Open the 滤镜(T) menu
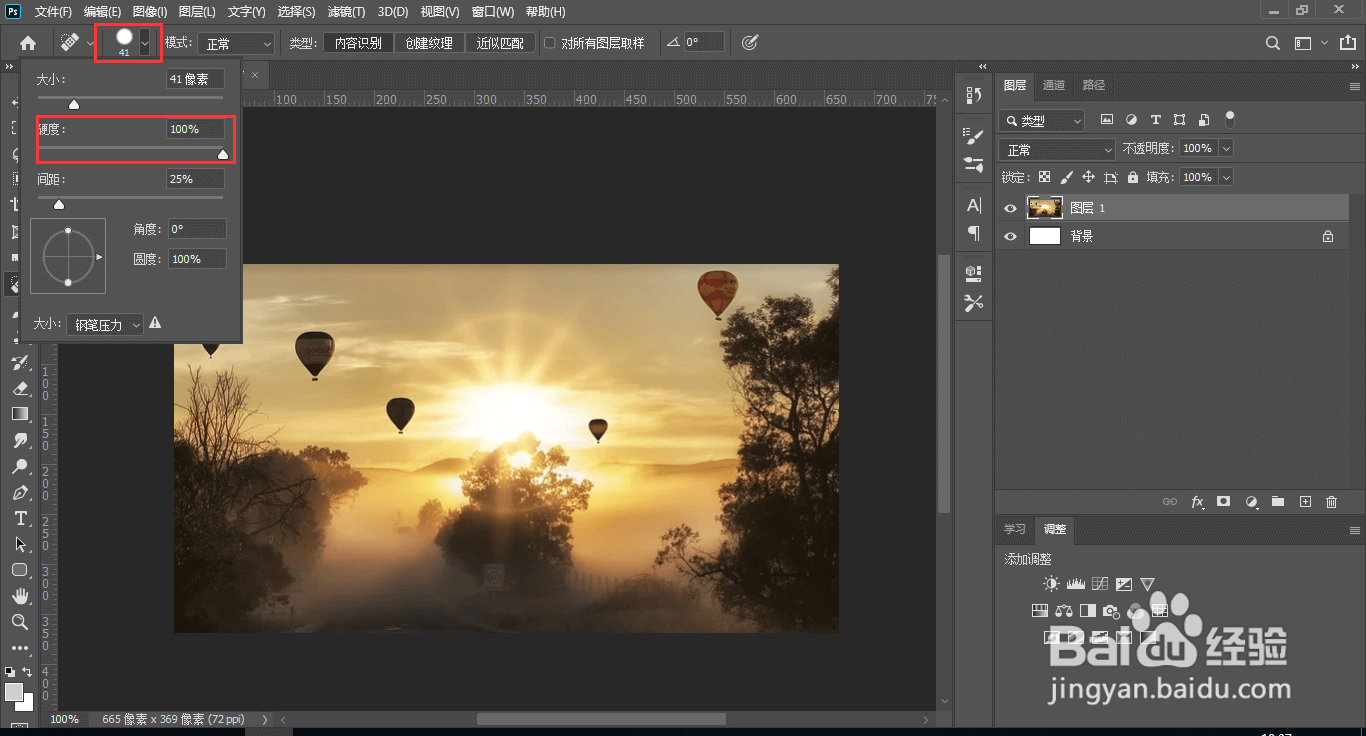Screen dimensions: 1366x736 pyautogui.click(x=346, y=12)
